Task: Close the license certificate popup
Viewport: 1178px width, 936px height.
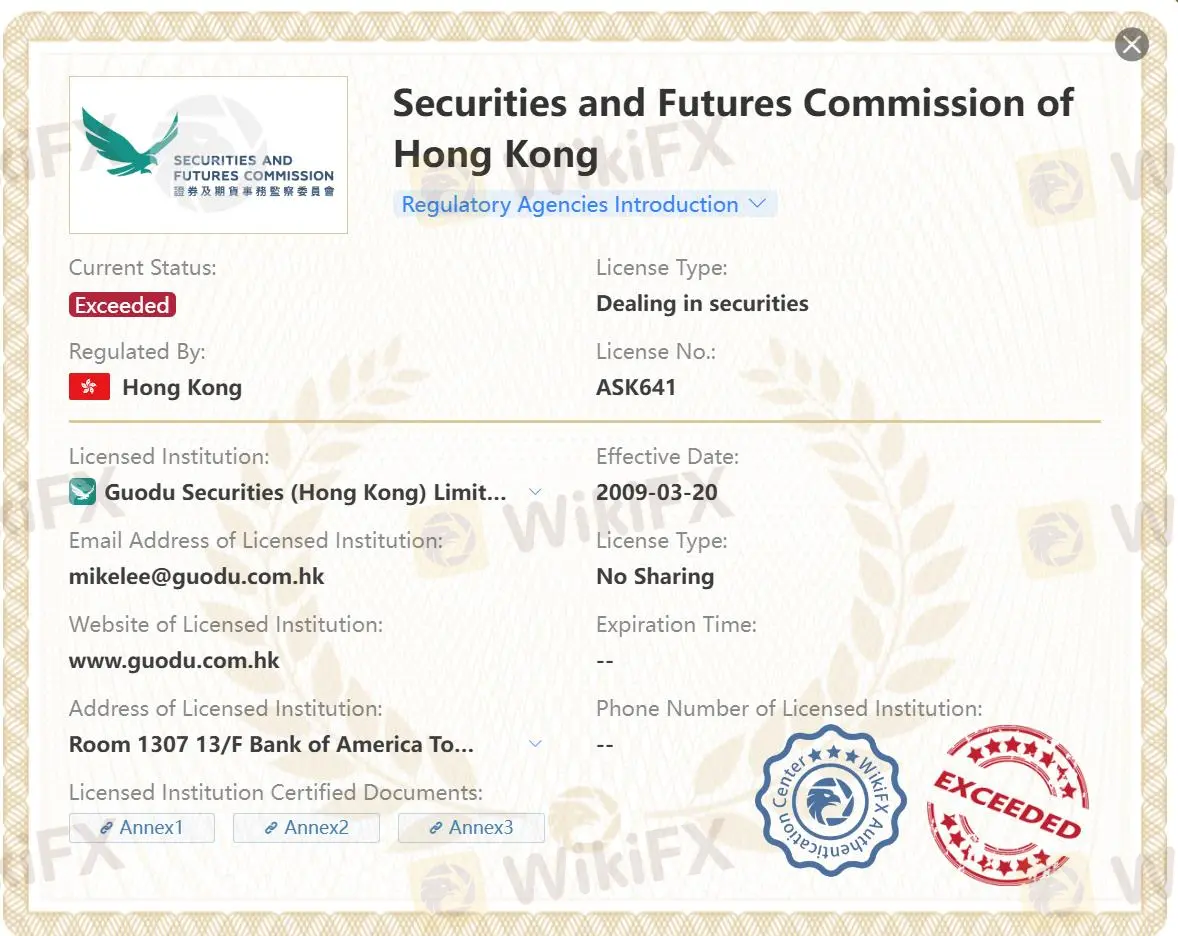Action: coord(1131,44)
